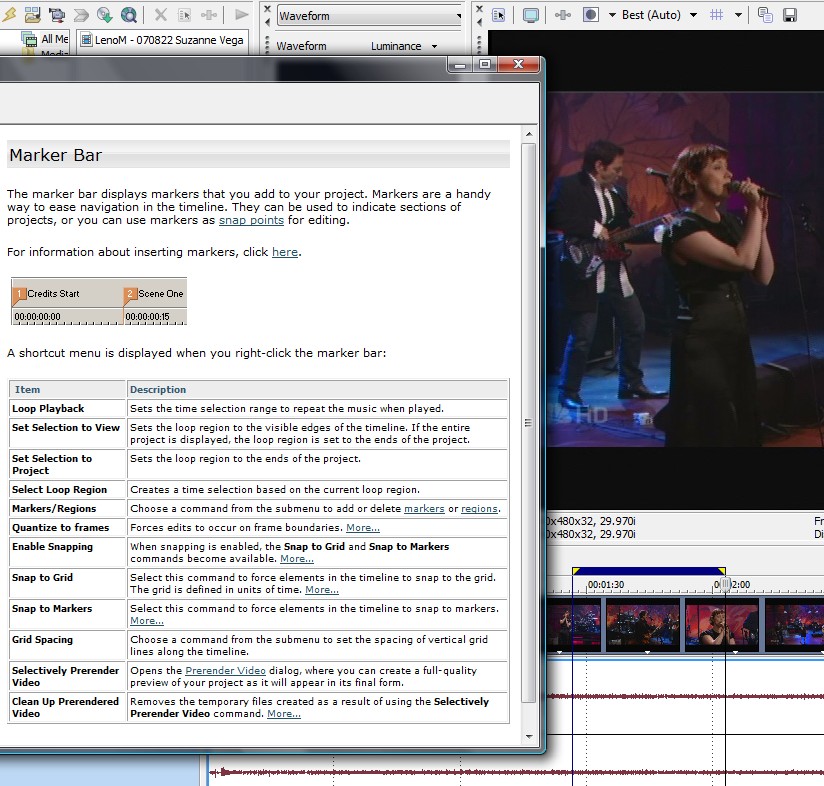Open the overlays dropdown arrow beside grid icon

pos(738,15)
